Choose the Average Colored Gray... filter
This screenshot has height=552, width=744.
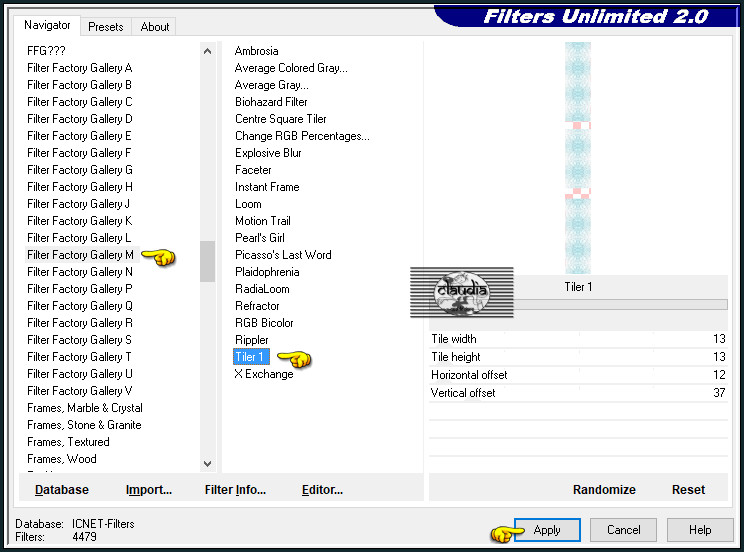[x=291, y=68]
